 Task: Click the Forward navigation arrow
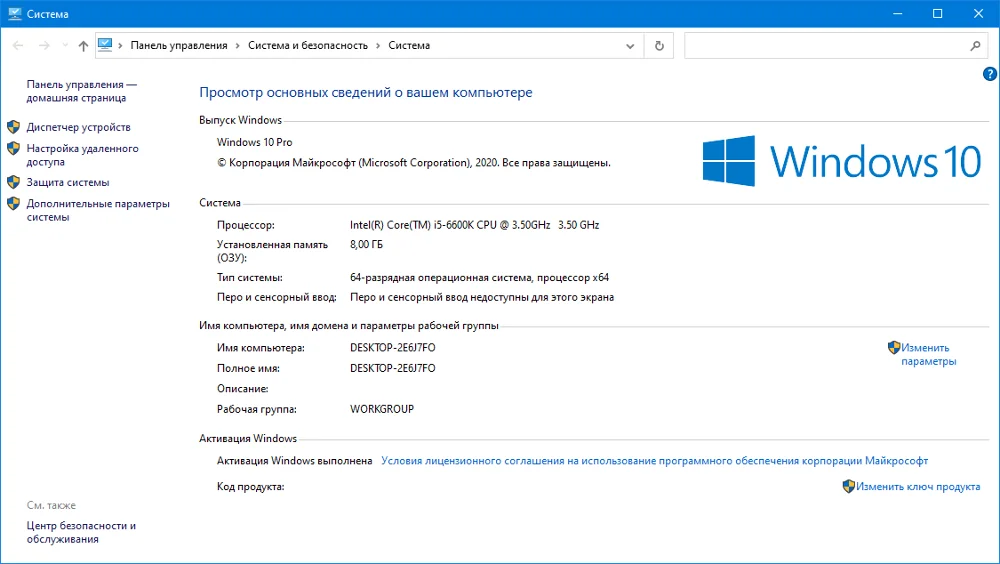[44, 45]
